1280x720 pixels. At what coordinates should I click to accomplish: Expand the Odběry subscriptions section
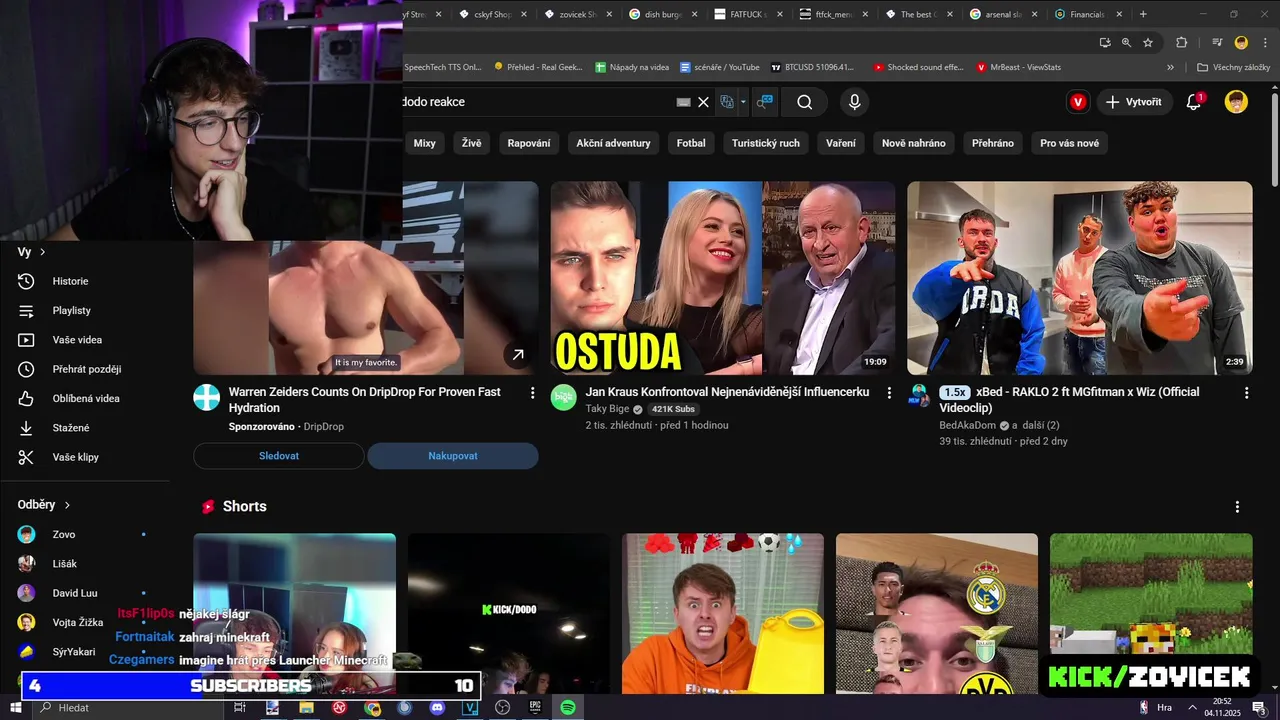click(x=44, y=505)
